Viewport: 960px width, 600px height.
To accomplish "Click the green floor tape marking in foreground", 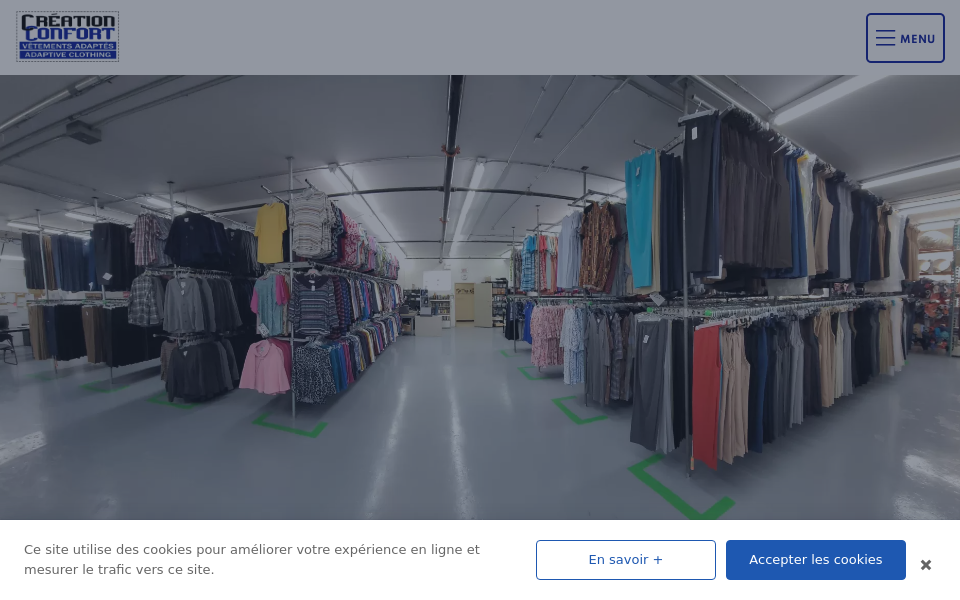I will (x=680, y=490).
